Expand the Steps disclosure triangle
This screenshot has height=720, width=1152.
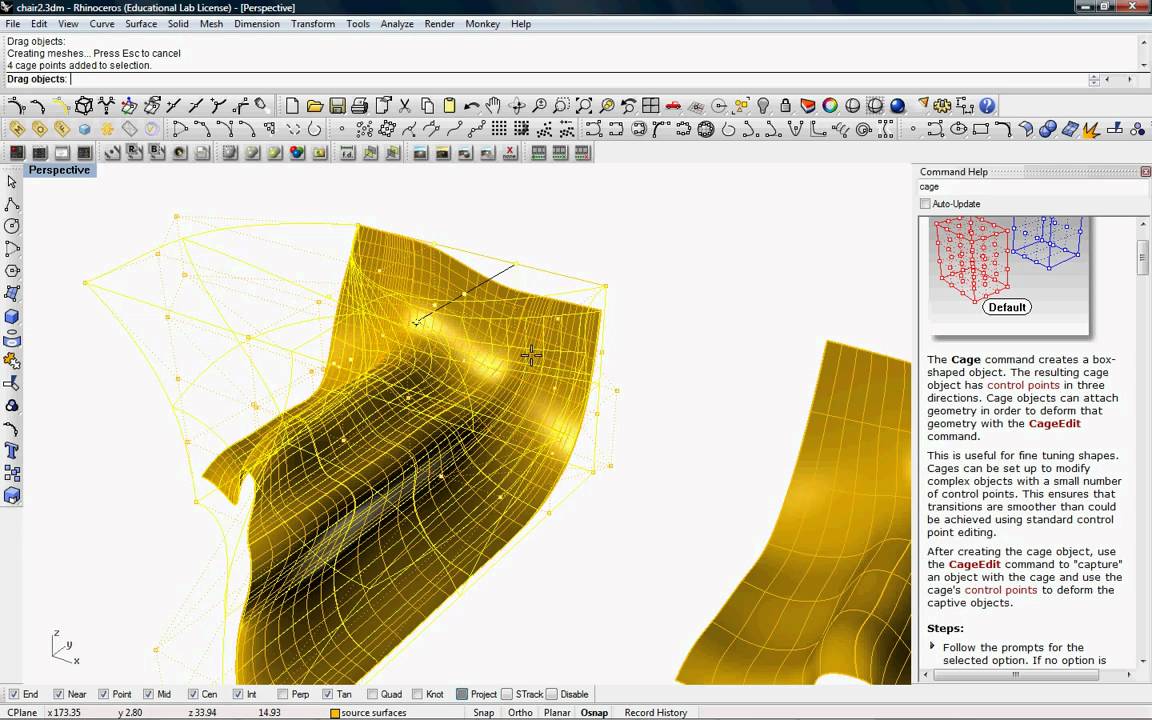[932, 646]
